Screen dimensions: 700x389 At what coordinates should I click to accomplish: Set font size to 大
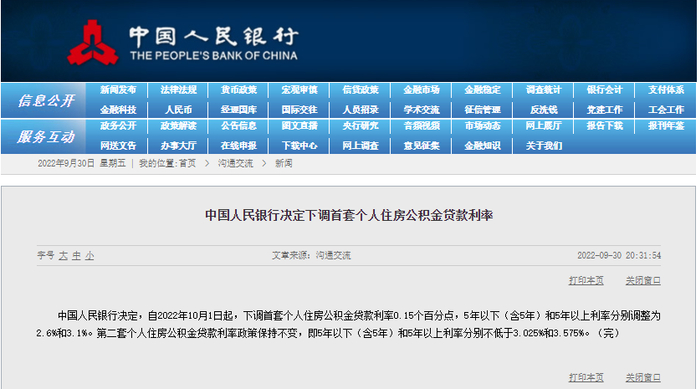point(63,255)
